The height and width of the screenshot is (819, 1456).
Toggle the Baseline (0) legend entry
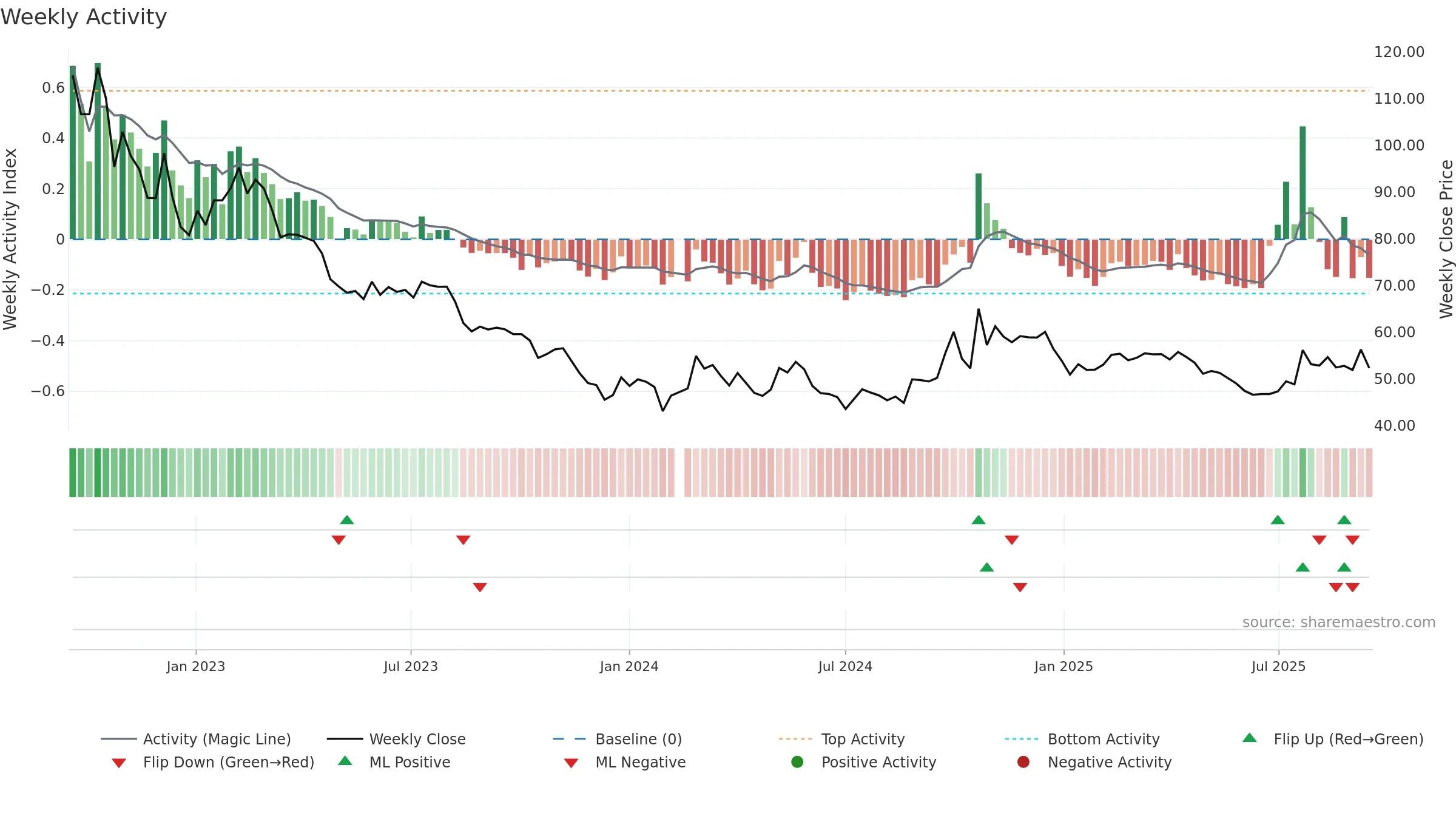click(x=618, y=739)
